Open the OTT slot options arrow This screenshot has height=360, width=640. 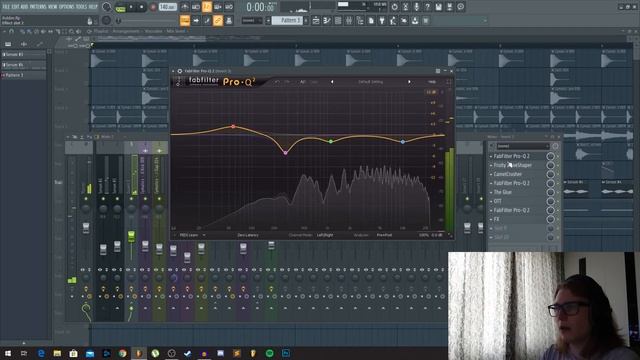[x=491, y=201]
